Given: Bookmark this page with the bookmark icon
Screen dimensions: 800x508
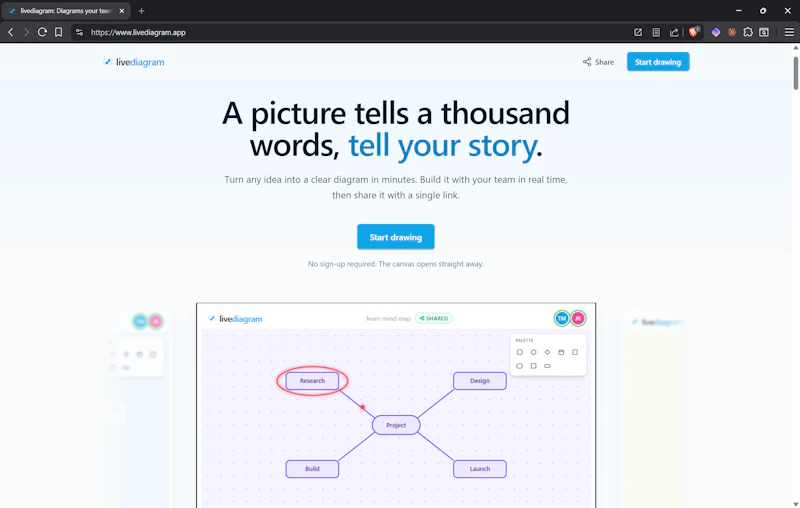Looking at the screenshot, I should click(x=59, y=32).
